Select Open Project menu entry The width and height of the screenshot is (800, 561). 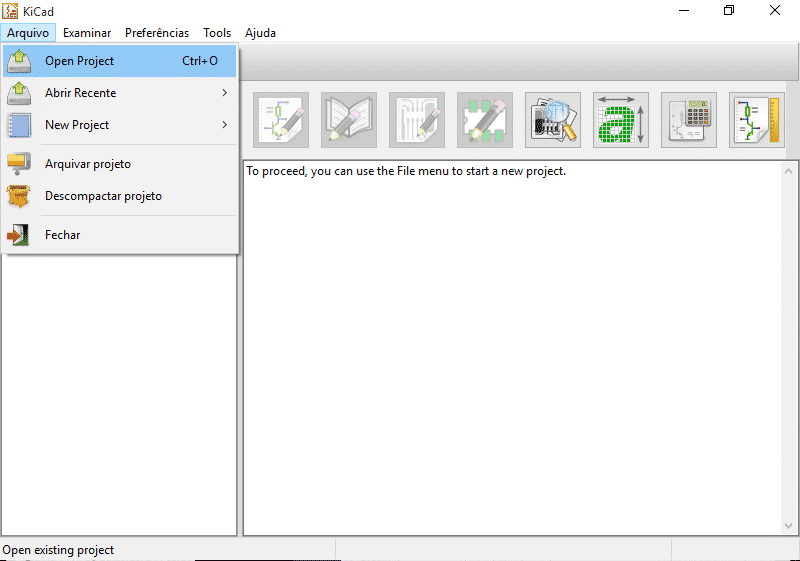coord(120,61)
